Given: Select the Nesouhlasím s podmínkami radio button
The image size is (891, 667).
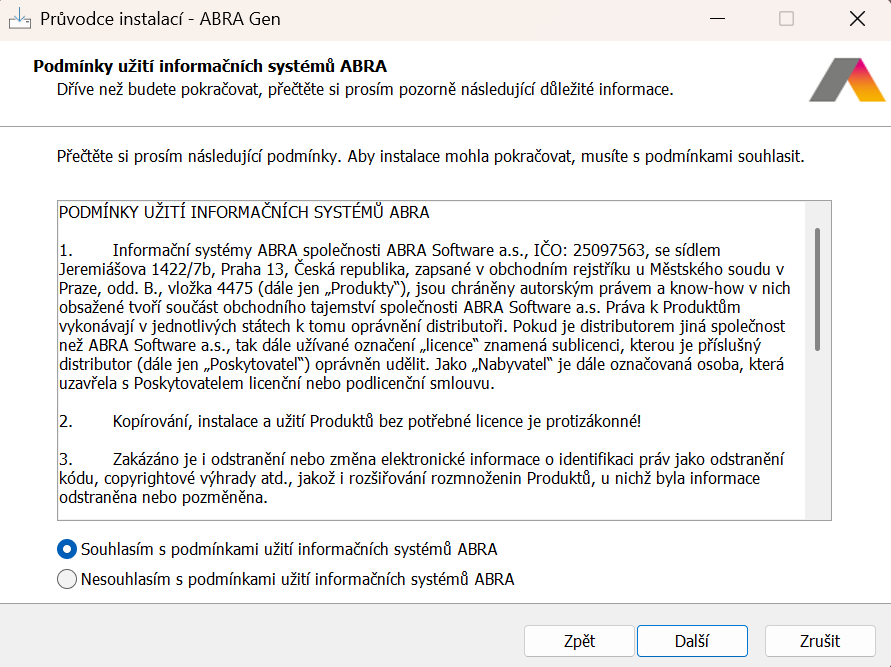Looking at the screenshot, I should point(67,579).
